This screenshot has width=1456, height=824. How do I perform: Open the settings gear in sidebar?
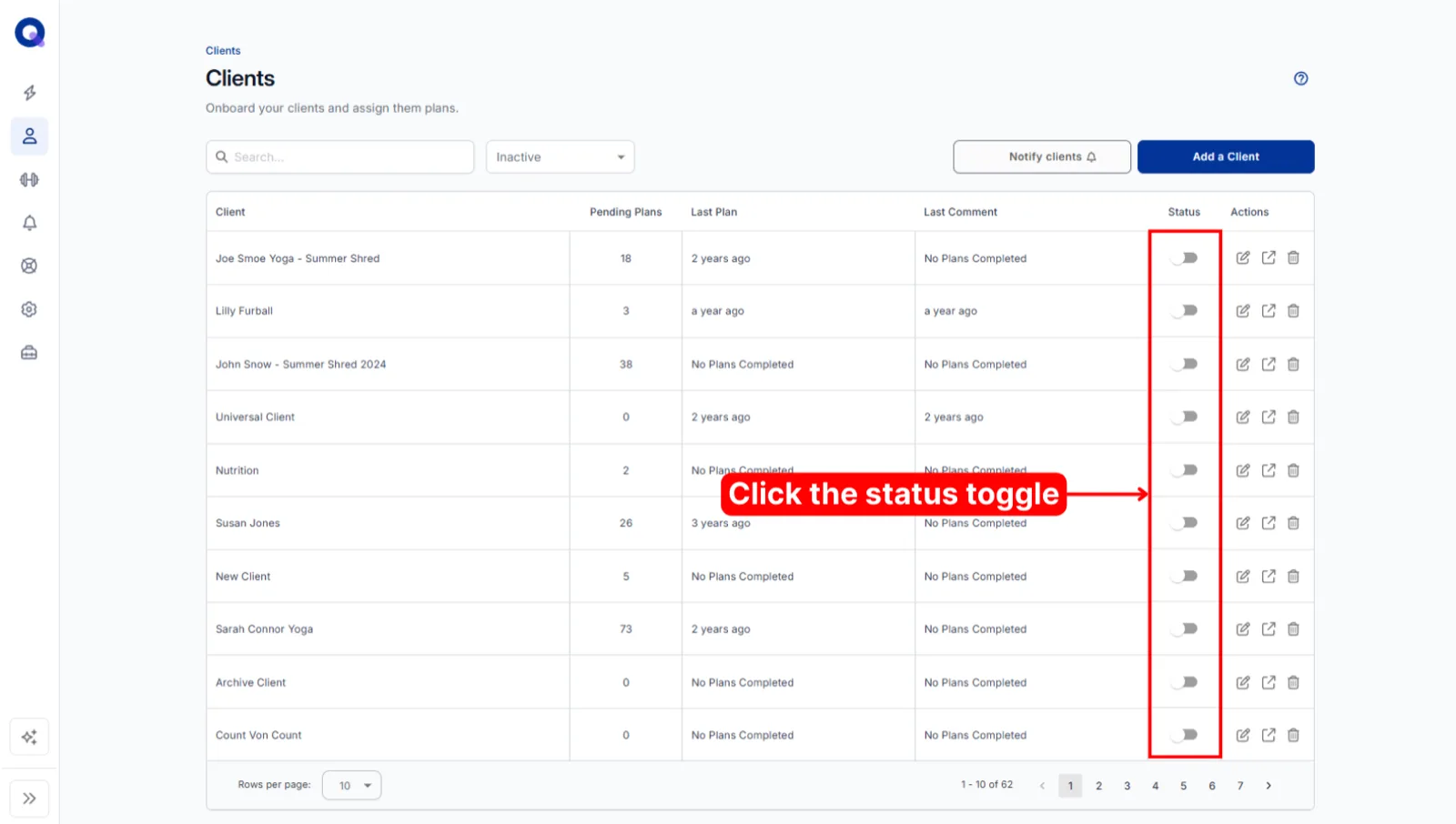[x=29, y=309]
